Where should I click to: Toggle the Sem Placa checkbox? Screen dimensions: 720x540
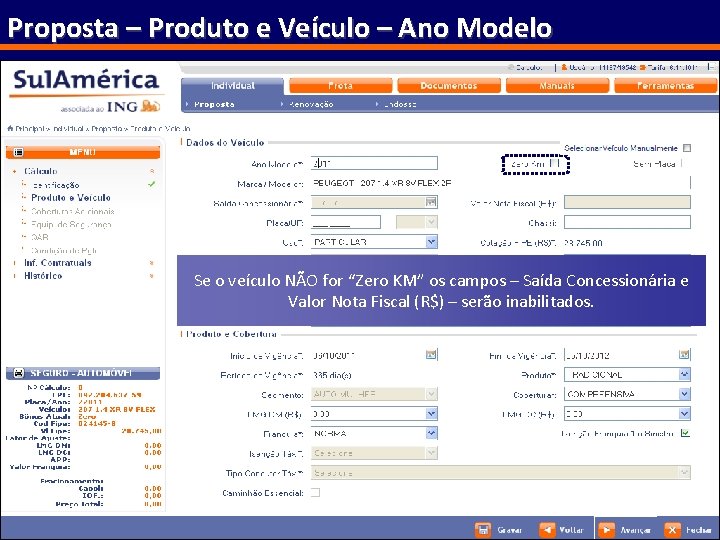click(x=682, y=163)
